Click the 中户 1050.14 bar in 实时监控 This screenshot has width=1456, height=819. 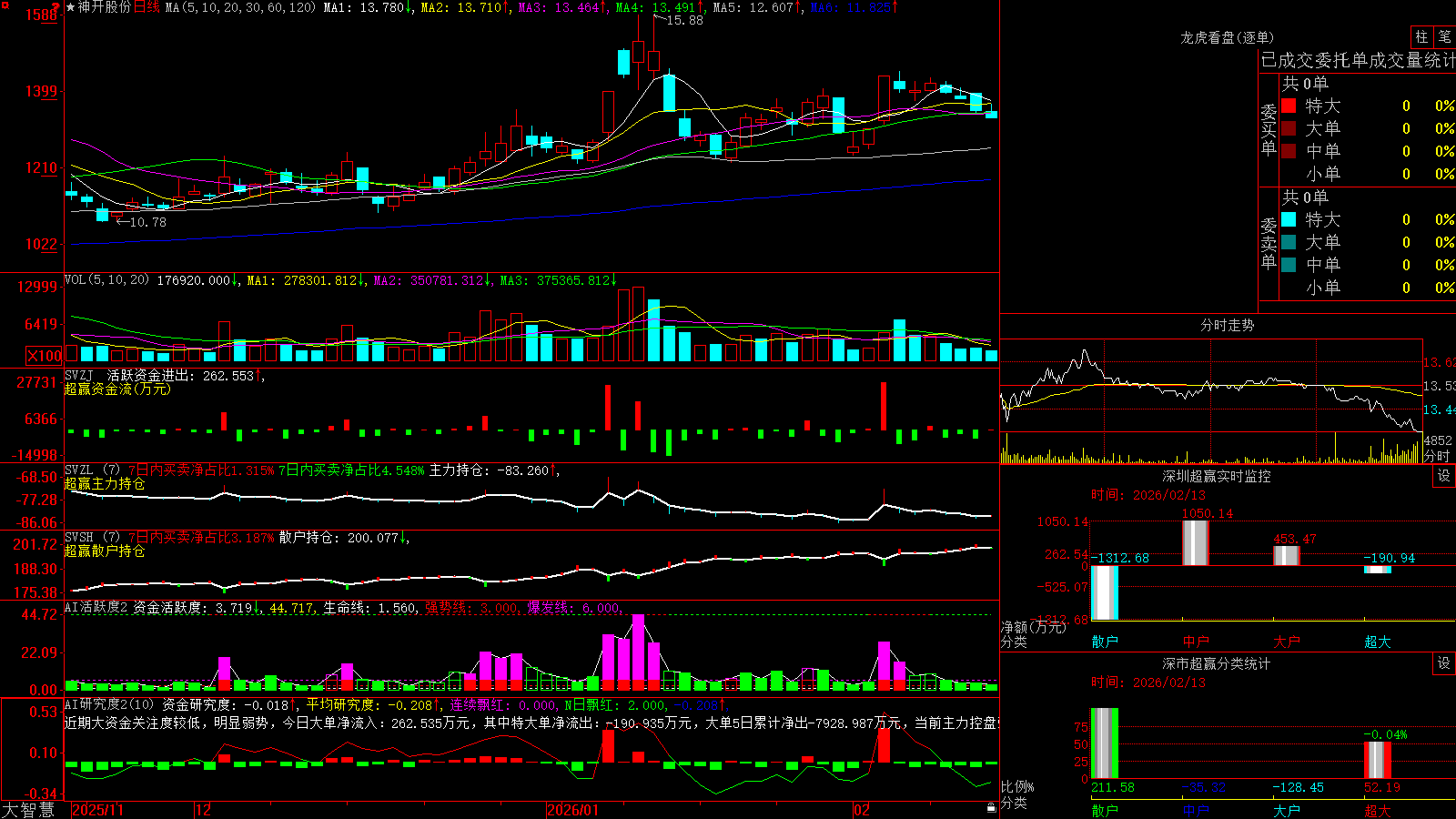point(1196,542)
